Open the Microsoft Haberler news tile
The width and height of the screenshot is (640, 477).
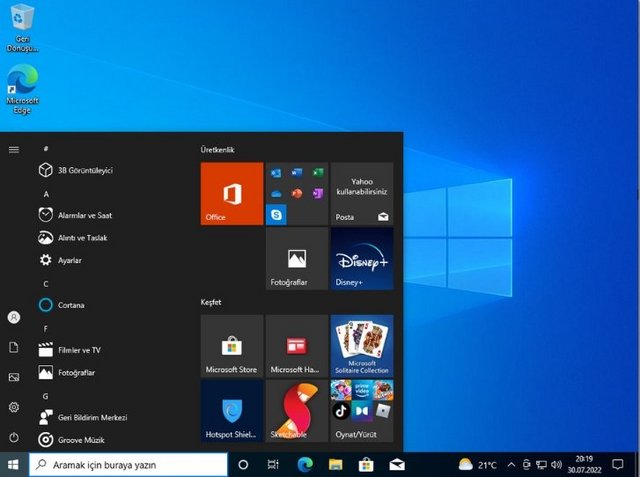tap(297, 346)
